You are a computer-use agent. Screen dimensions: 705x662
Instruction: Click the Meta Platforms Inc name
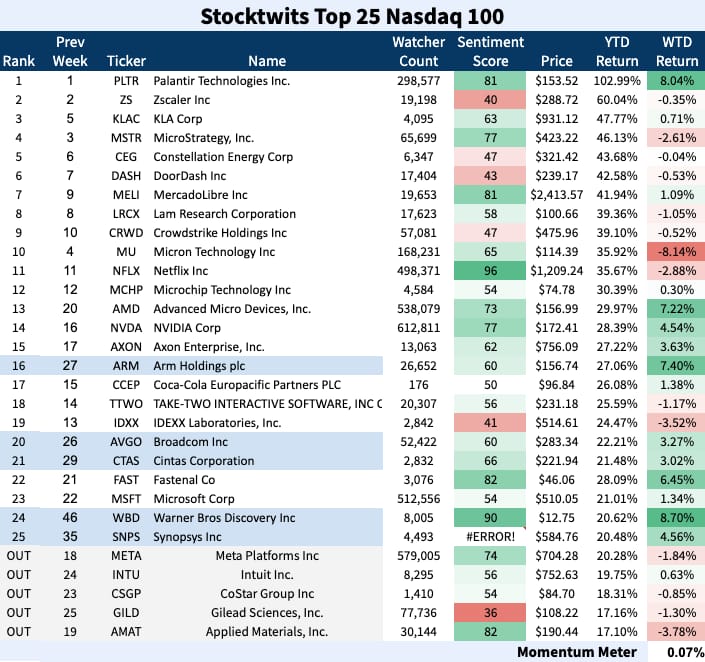(x=267, y=556)
